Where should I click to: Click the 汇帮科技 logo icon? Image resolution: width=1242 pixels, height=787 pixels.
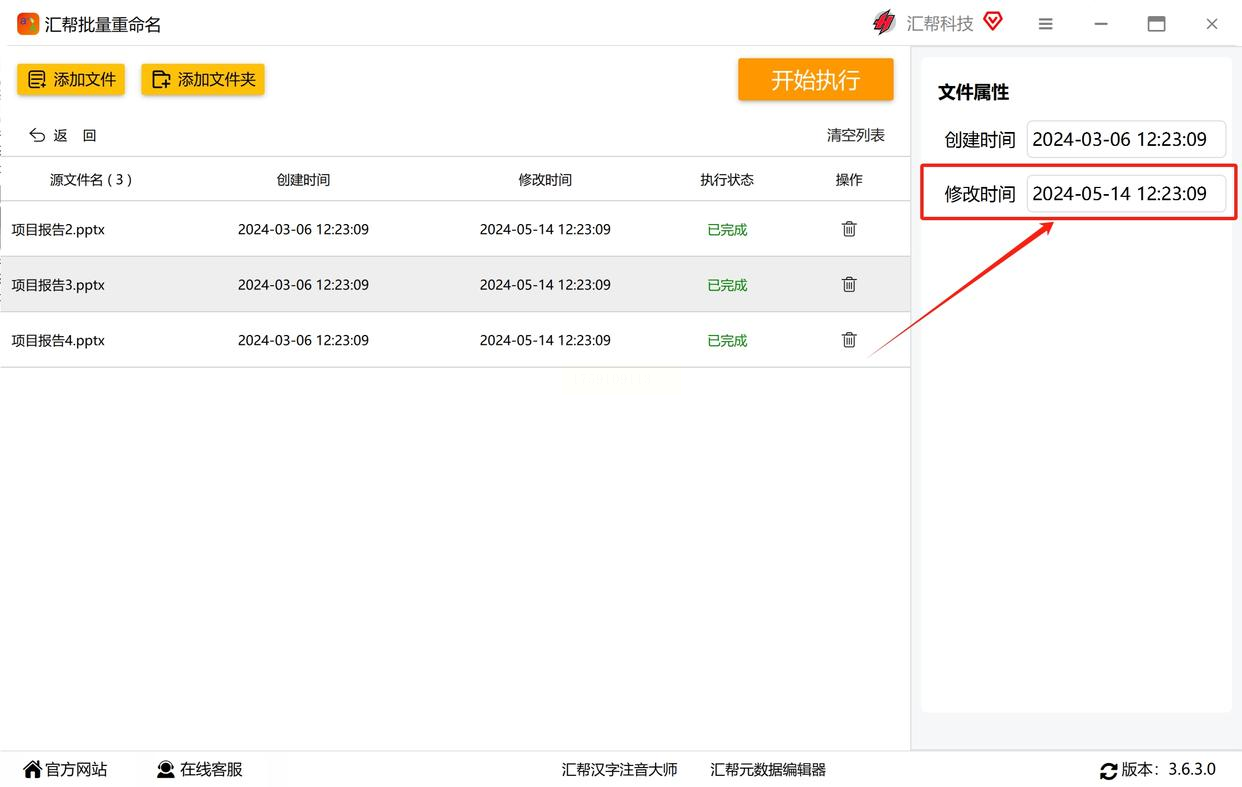point(884,23)
